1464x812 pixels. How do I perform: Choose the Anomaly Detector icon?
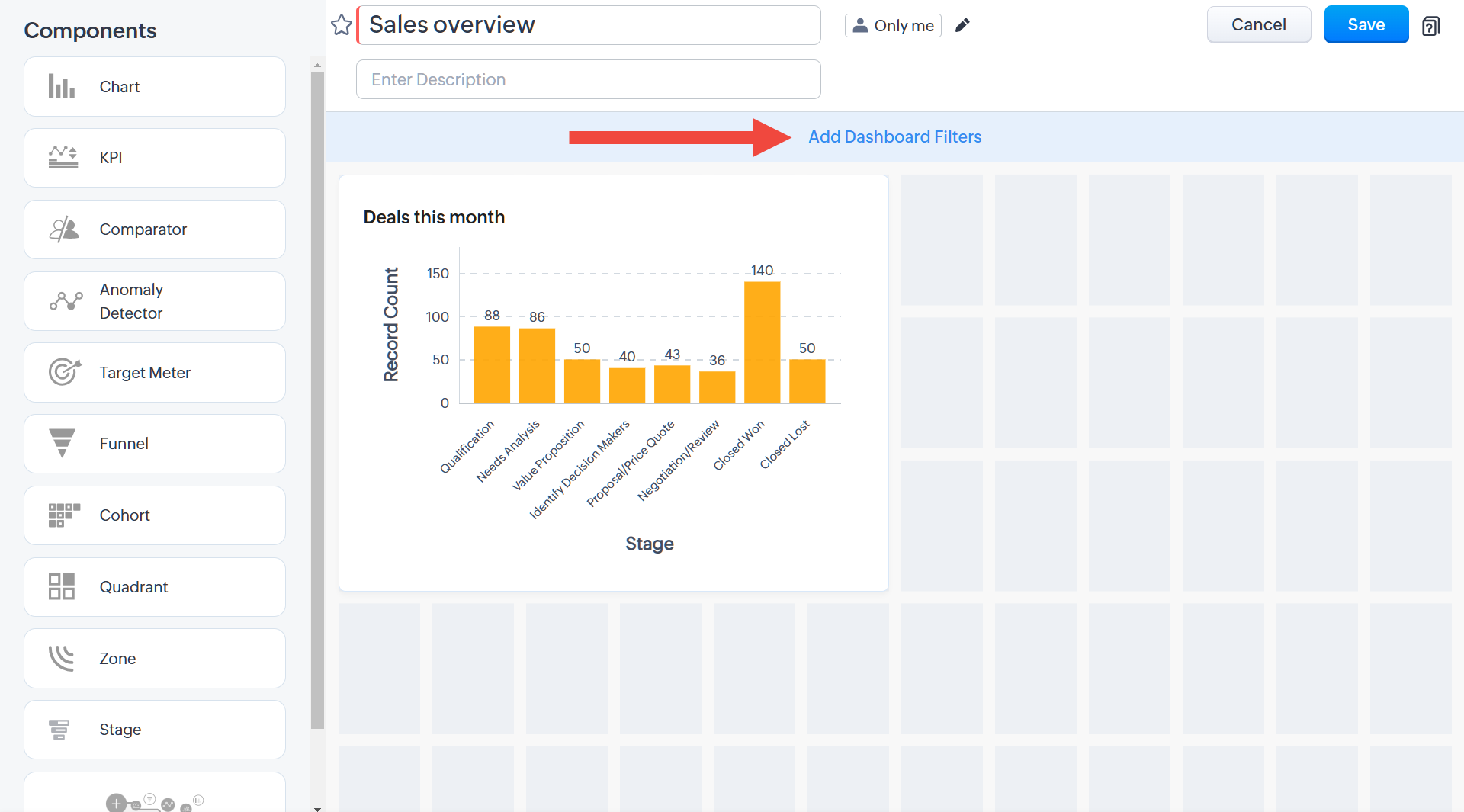[66, 301]
